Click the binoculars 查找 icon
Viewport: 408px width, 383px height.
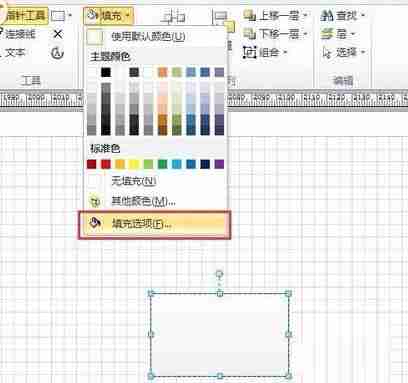tap(327, 15)
